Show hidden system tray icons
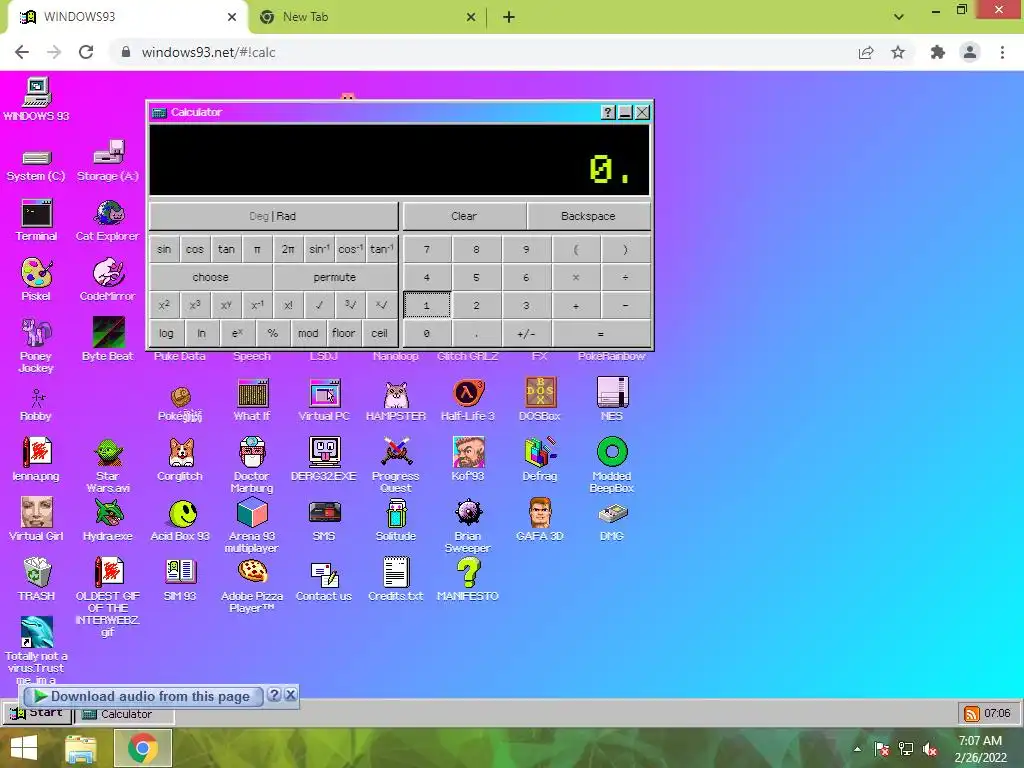This screenshot has width=1024, height=768. click(857, 748)
